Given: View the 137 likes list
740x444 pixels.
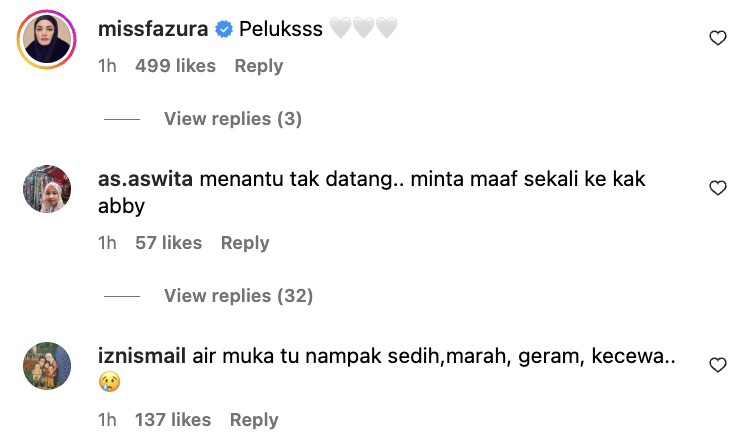Looking at the screenshot, I should tap(173, 420).
